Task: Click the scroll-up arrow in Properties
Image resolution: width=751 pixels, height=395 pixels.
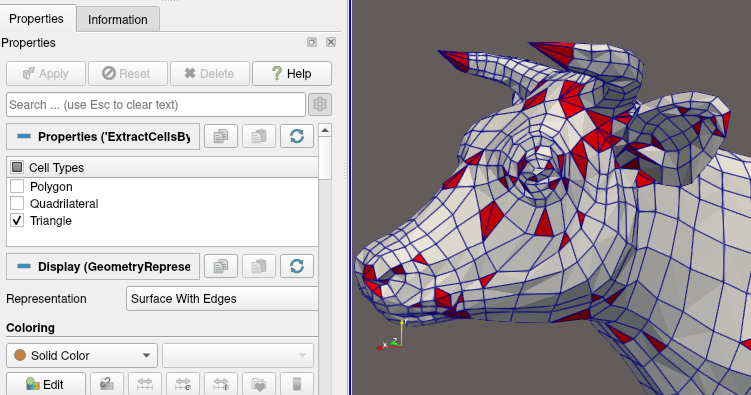Action: click(325, 130)
